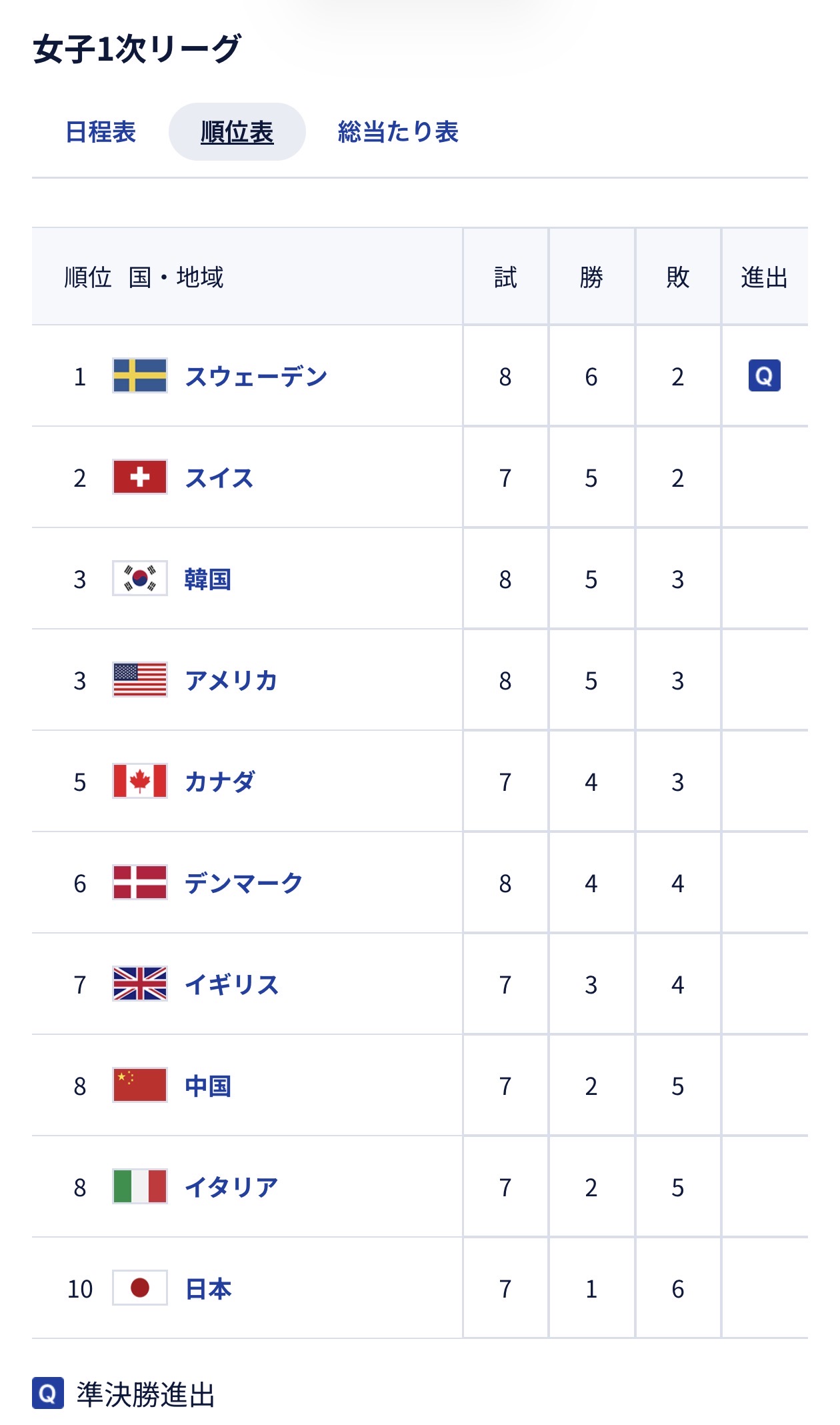Click the Switzerland flag icon
The image size is (840, 1425).
pyautogui.click(x=139, y=477)
